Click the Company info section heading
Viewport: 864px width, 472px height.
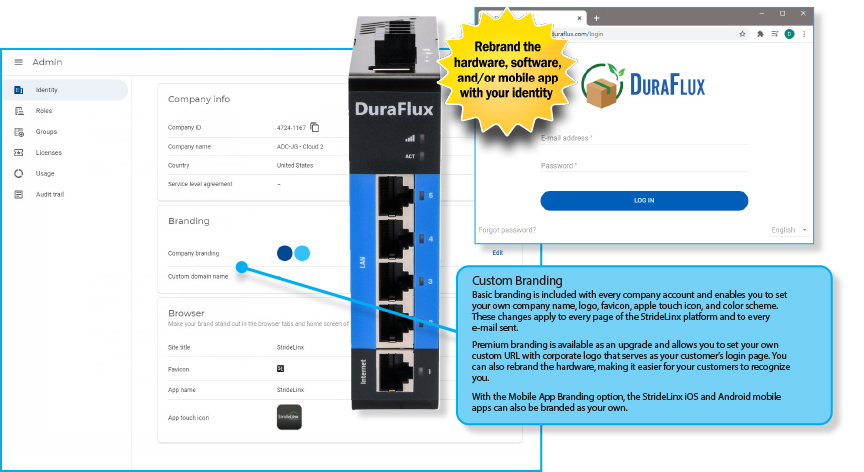(199, 99)
